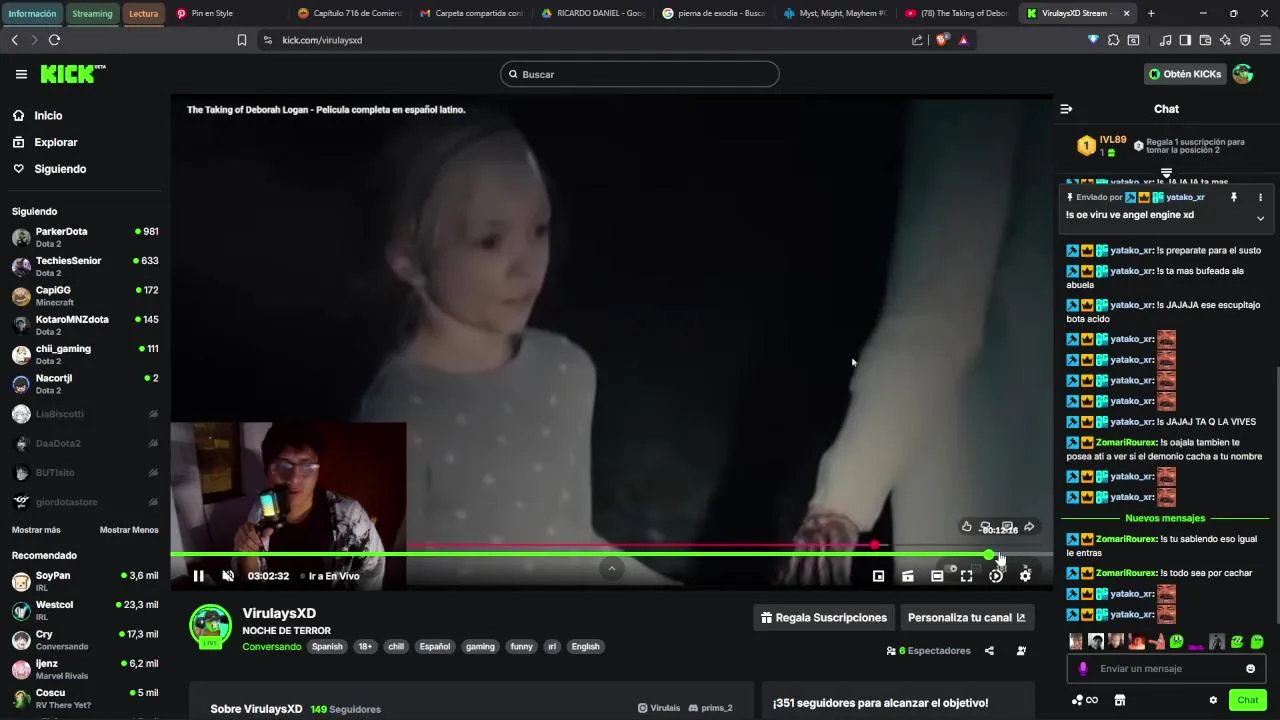Click 'Mostrar más' in Siguiendo list

point(36,530)
